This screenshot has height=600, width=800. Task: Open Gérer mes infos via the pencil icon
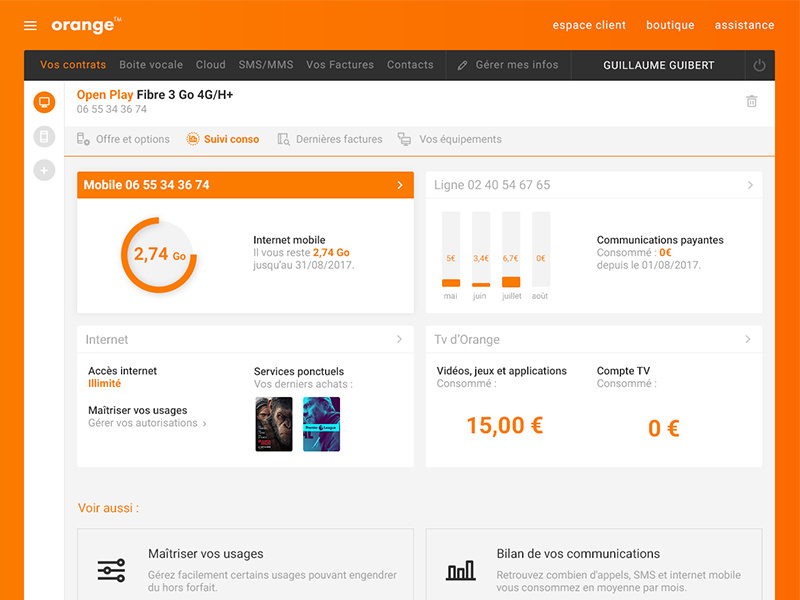pyautogui.click(x=462, y=65)
